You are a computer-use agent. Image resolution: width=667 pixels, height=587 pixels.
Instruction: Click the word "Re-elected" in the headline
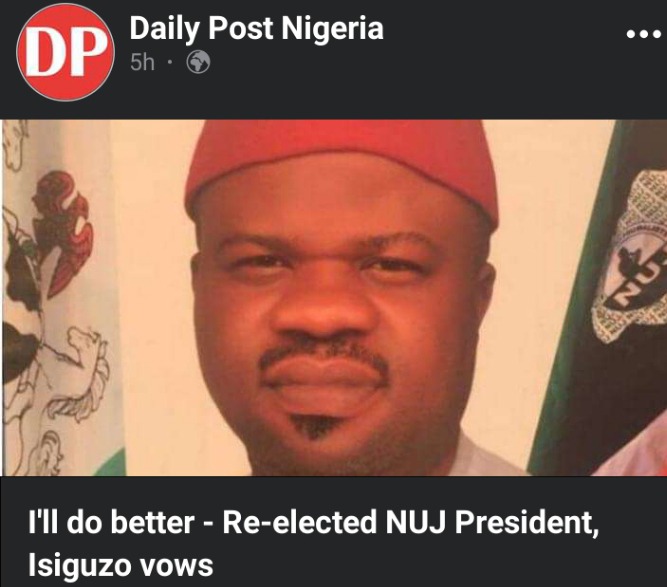(299, 521)
